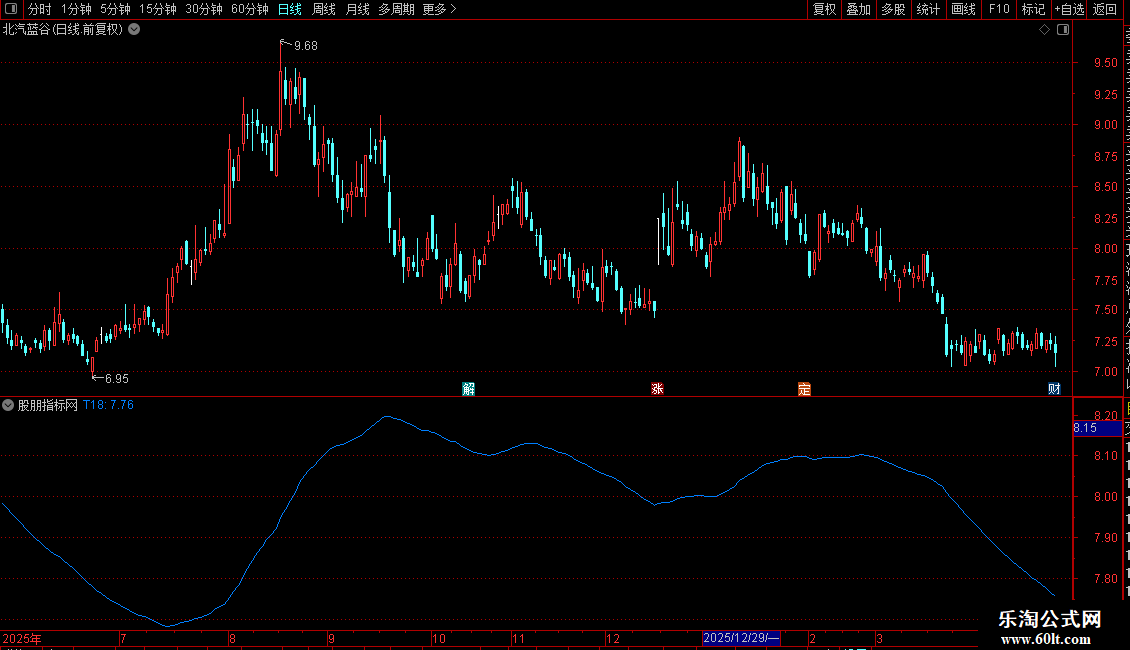The image size is (1130, 650).
Task: Click the 7.00 price axis label
Action: click(x=1105, y=372)
